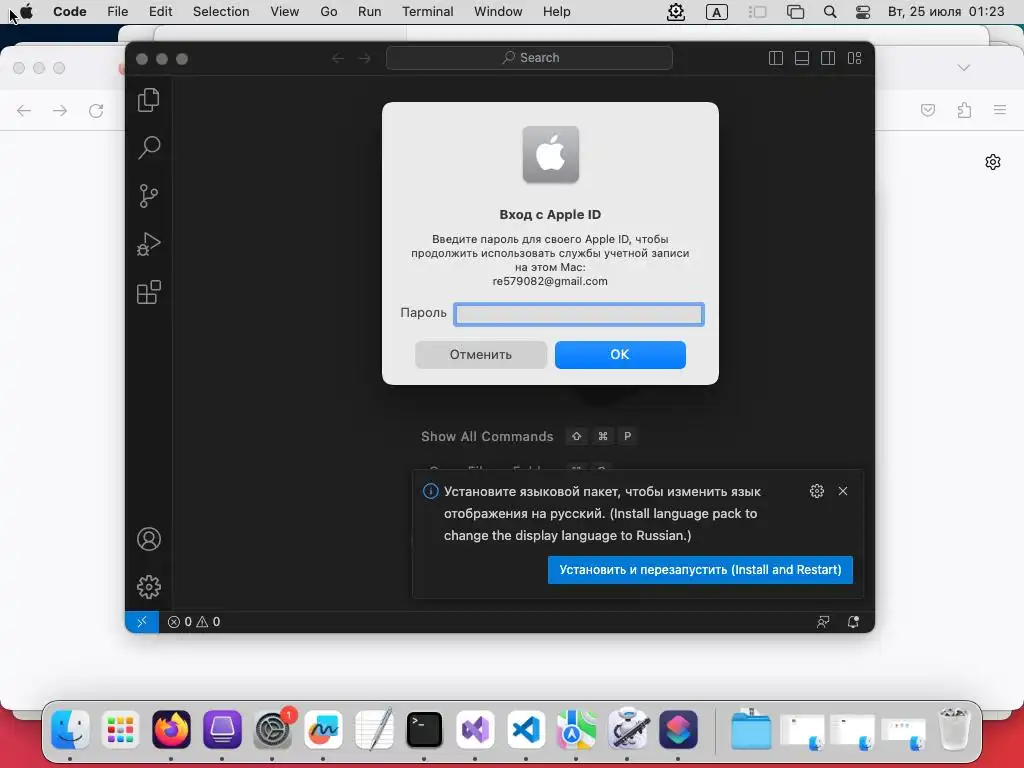Open the Edit menu
1024x768 pixels.
[x=160, y=12]
